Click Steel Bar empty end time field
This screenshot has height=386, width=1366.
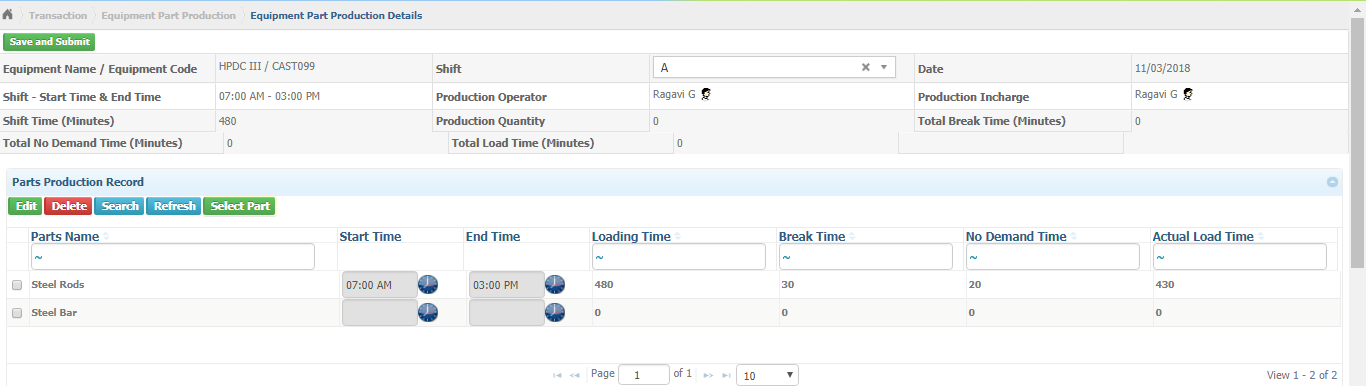(507, 313)
